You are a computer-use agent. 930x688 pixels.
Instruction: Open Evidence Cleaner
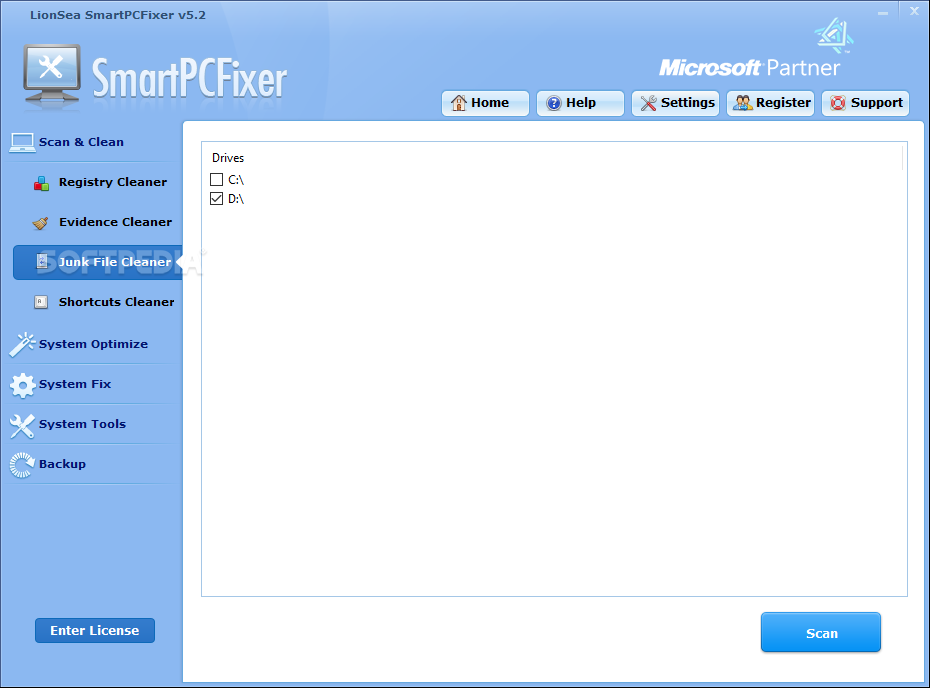[x=115, y=222]
